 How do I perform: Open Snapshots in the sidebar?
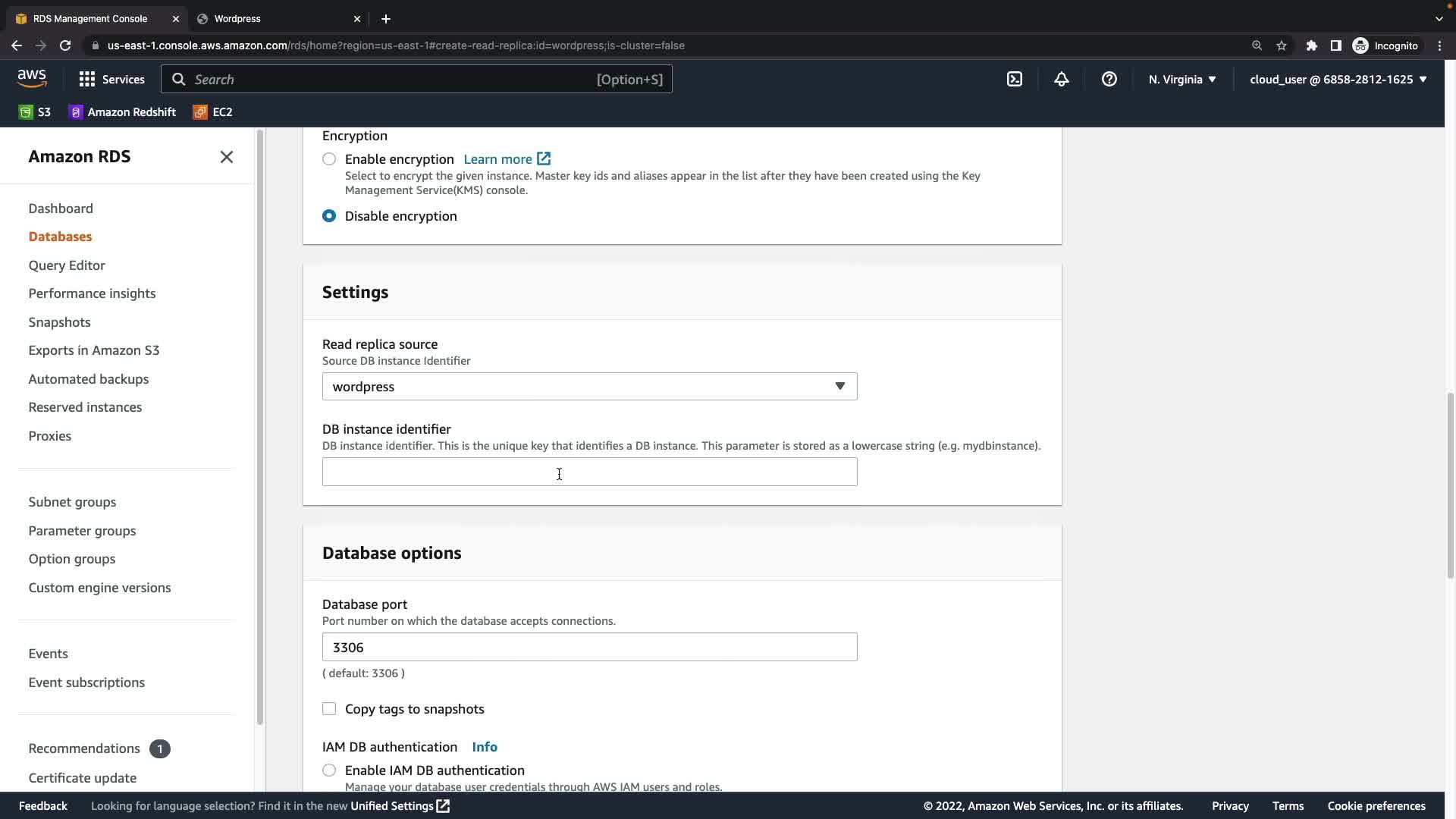59,322
